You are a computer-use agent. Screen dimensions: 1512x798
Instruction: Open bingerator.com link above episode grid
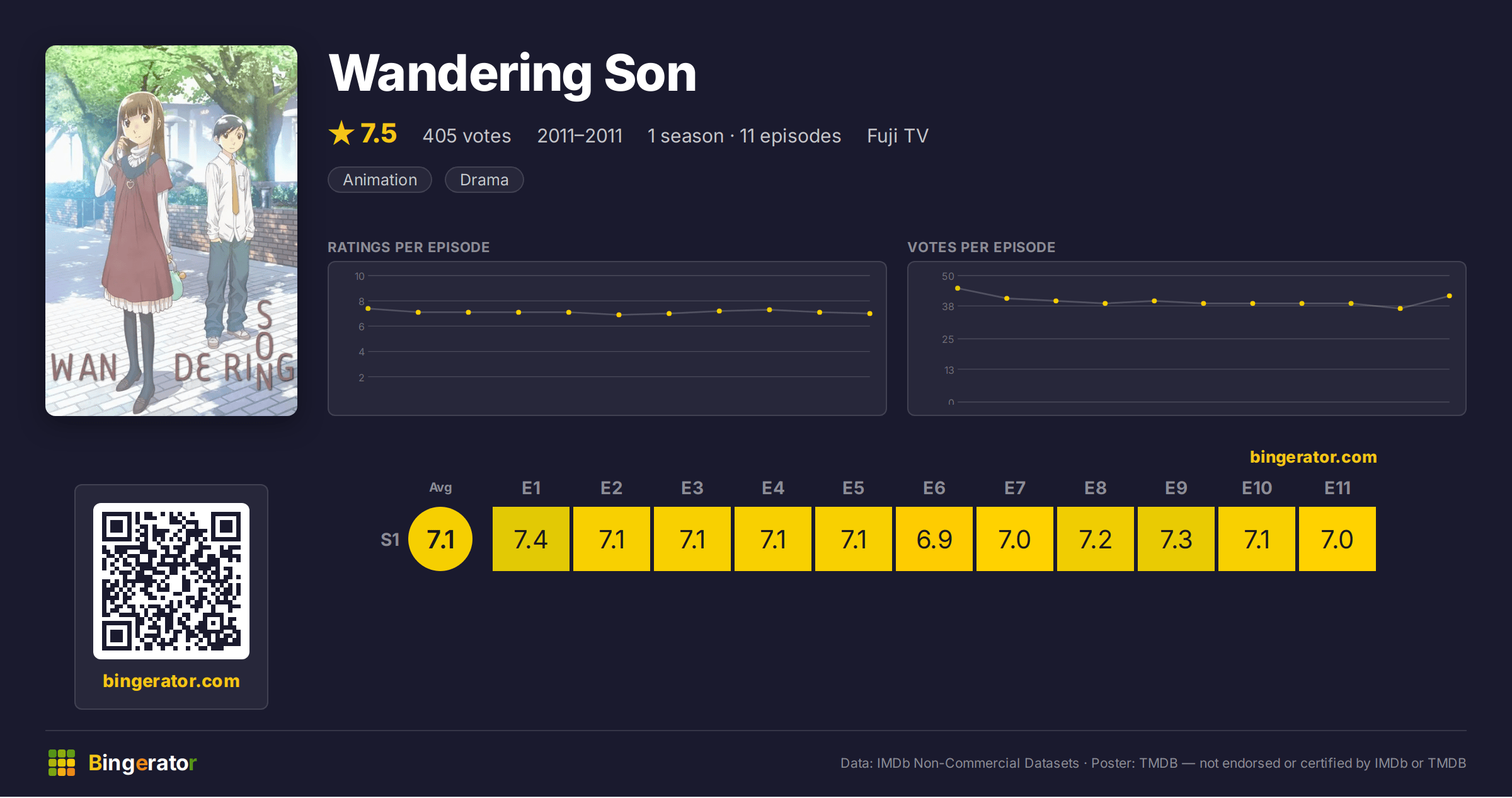1314,457
